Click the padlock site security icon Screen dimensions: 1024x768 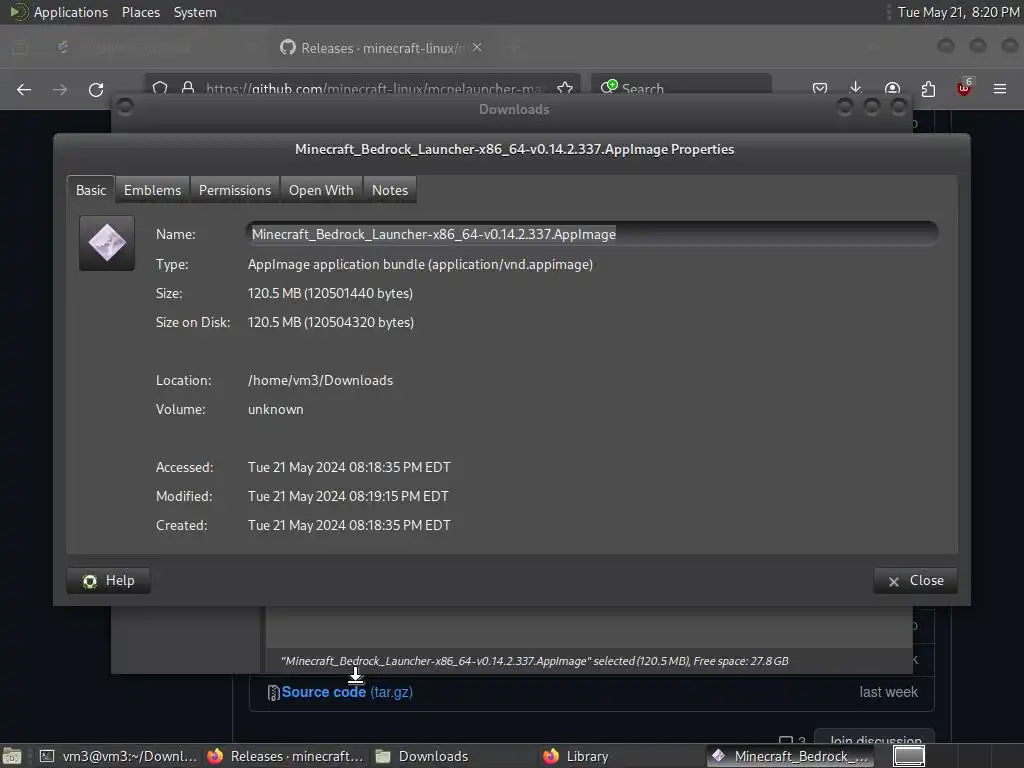click(188, 88)
